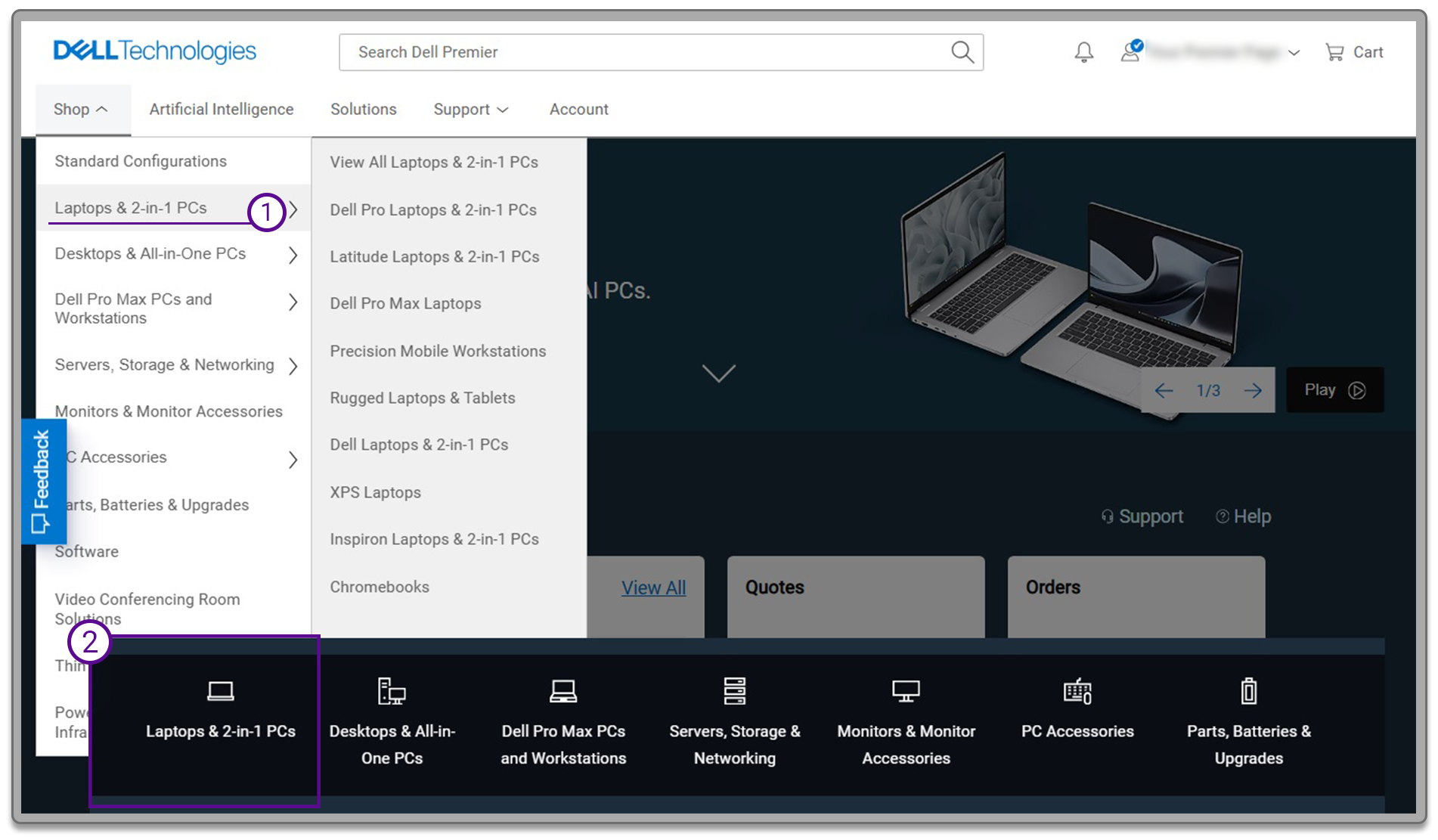Viewport: 1438px width, 840px height.
Task: Open the notifications bell
Action: [1083, 52]
